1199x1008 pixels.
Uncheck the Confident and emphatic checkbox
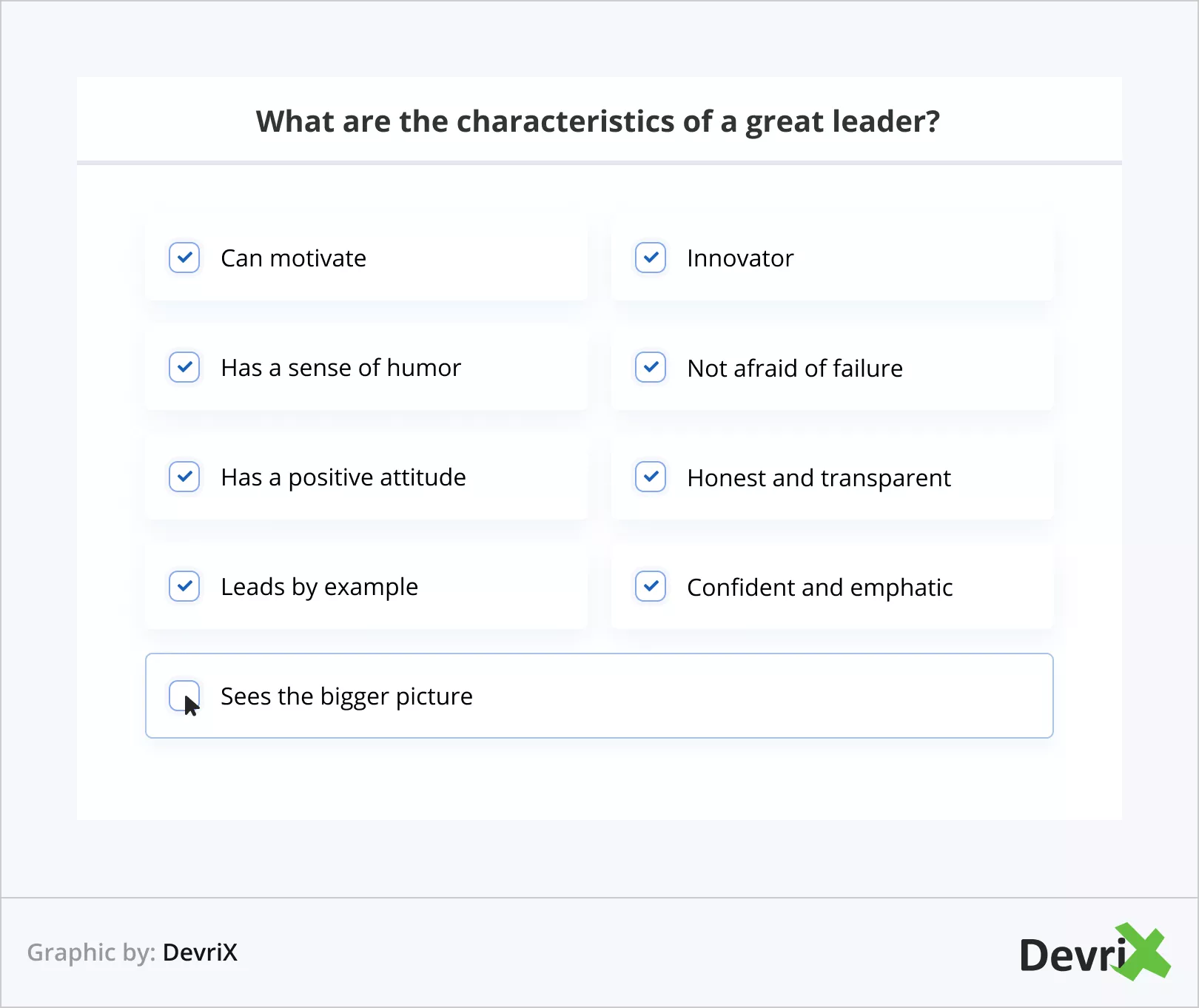coord(651,586)
